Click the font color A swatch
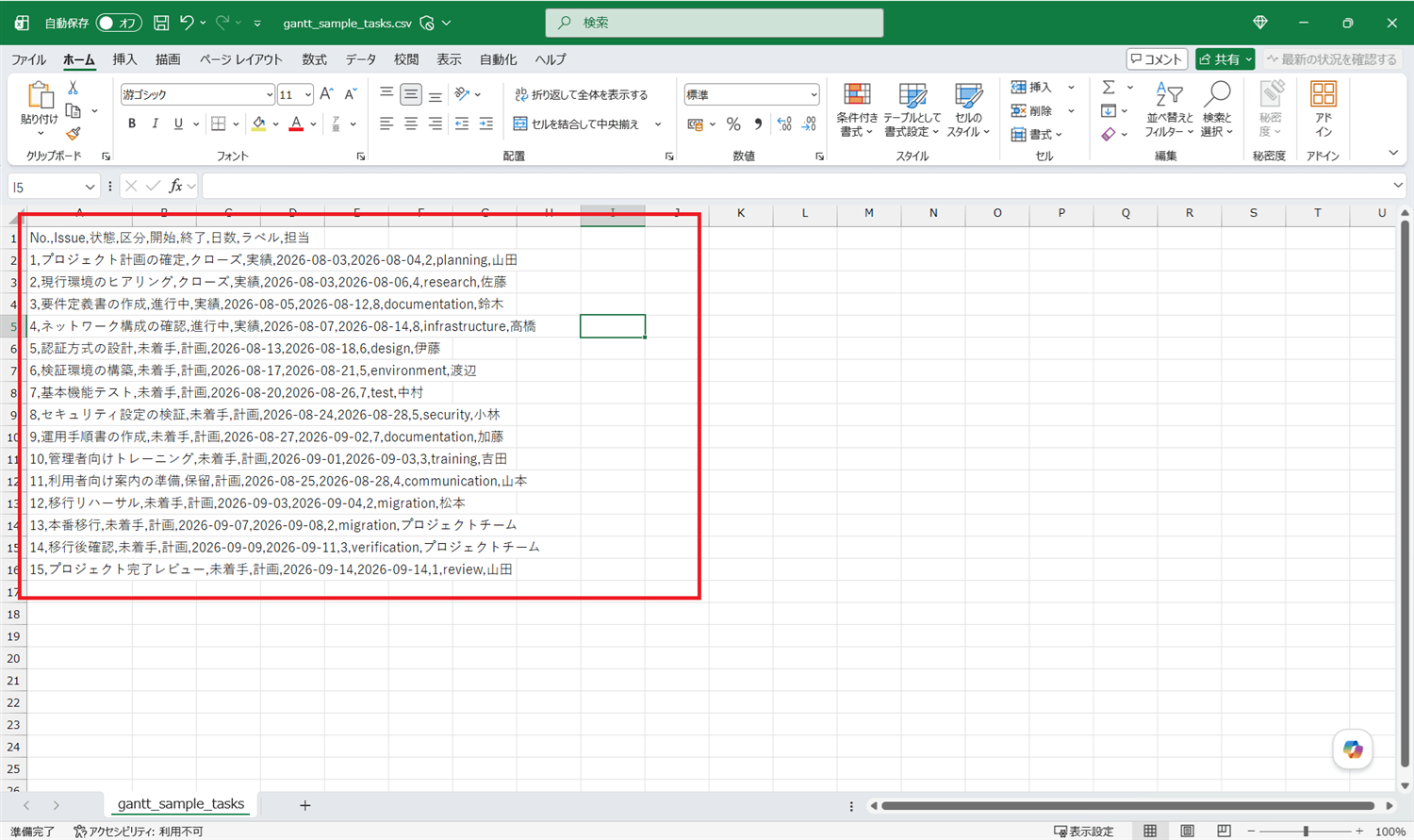The height and width of the screenshot is (840, 1414). 296,124
